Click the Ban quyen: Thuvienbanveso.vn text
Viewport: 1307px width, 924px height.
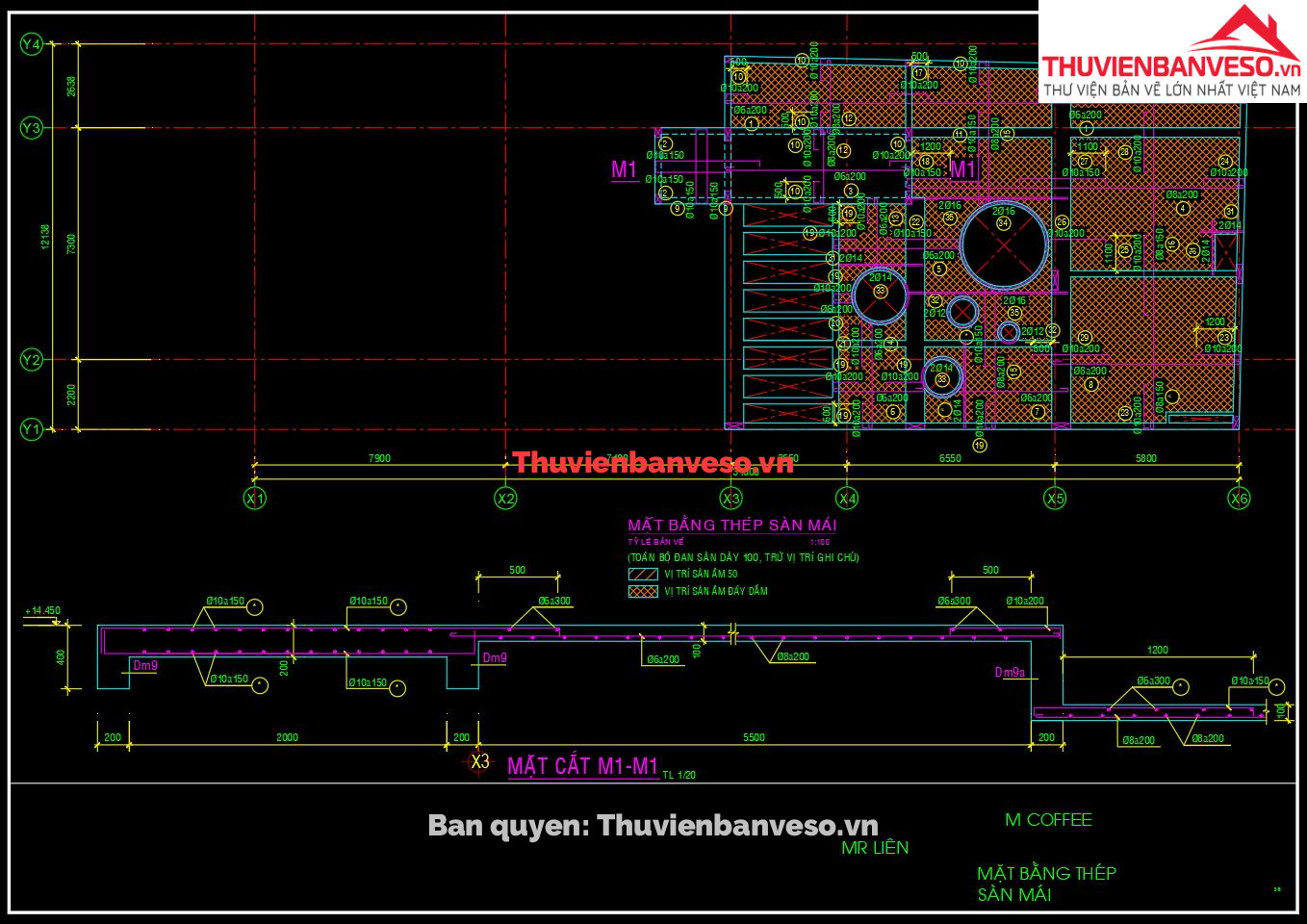pyautogui.click(x=653, y=825)
